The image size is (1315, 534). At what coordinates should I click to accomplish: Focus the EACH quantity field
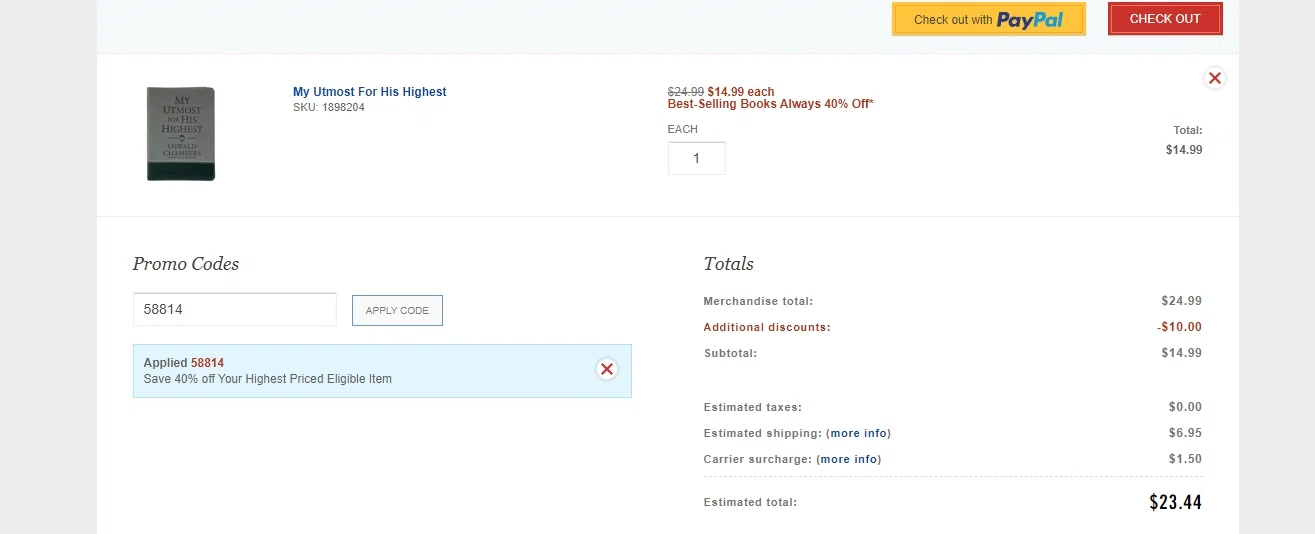(696, 158)
